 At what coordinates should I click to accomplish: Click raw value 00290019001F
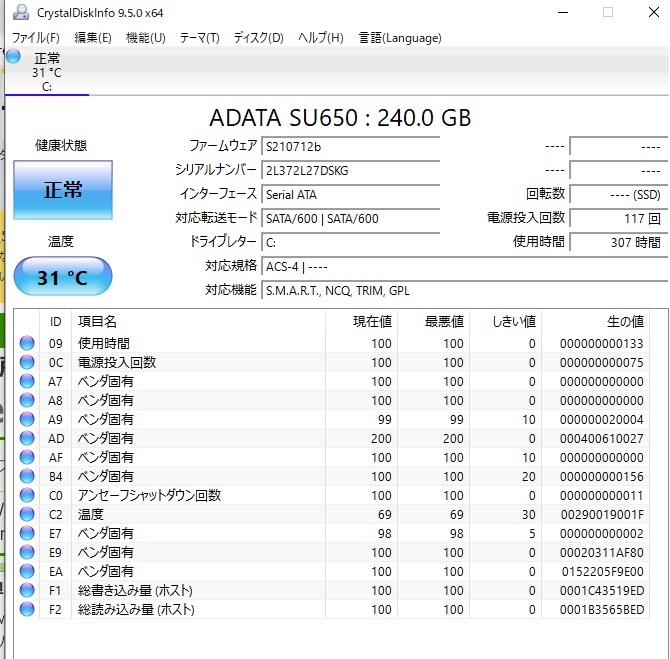602,515
